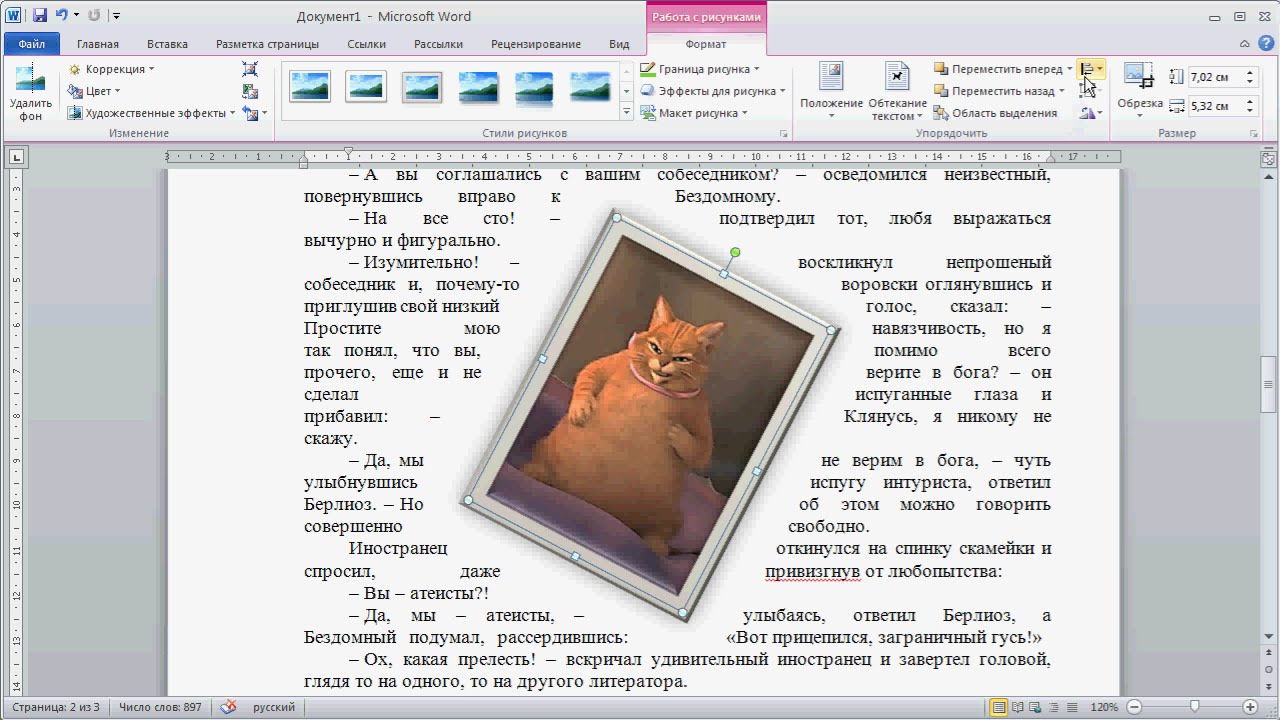
Task: Click the zoom slider handle
Action: click(1195, 707)
